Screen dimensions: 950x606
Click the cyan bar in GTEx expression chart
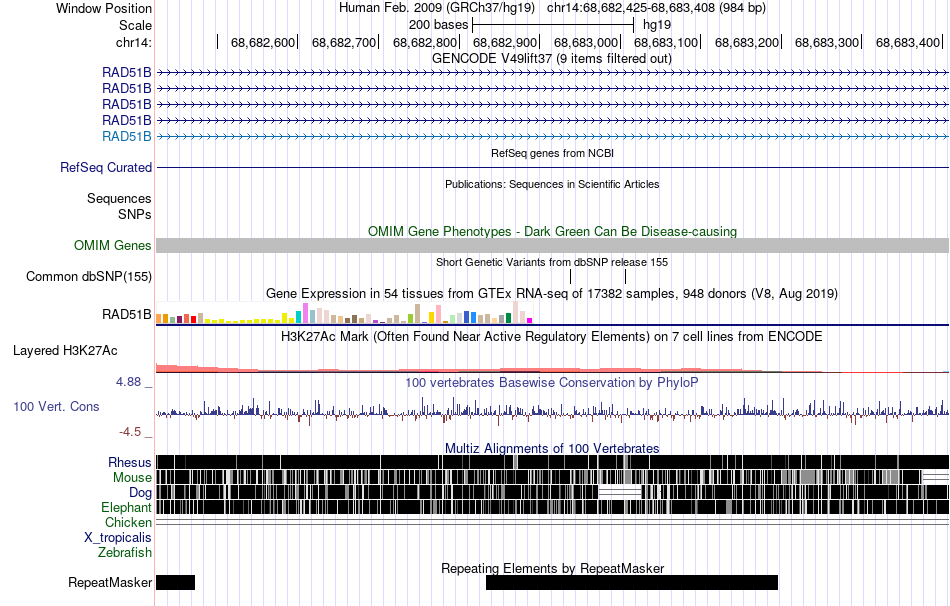coord(298,317)
